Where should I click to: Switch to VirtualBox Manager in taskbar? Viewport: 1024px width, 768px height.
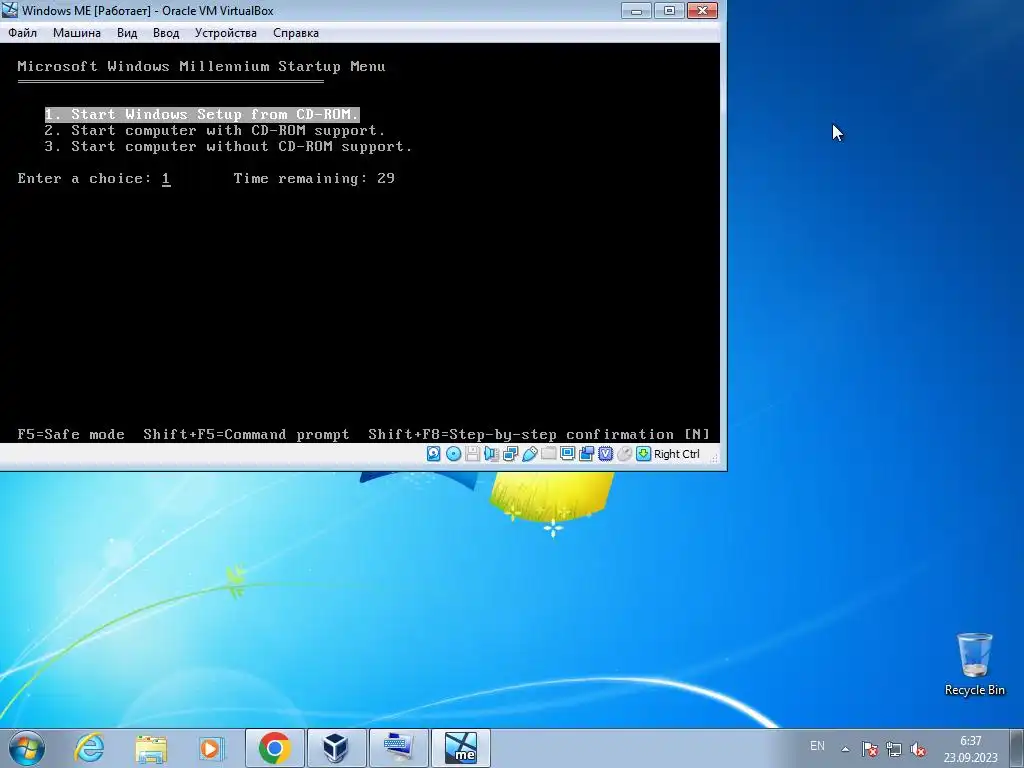coord(336,748)
